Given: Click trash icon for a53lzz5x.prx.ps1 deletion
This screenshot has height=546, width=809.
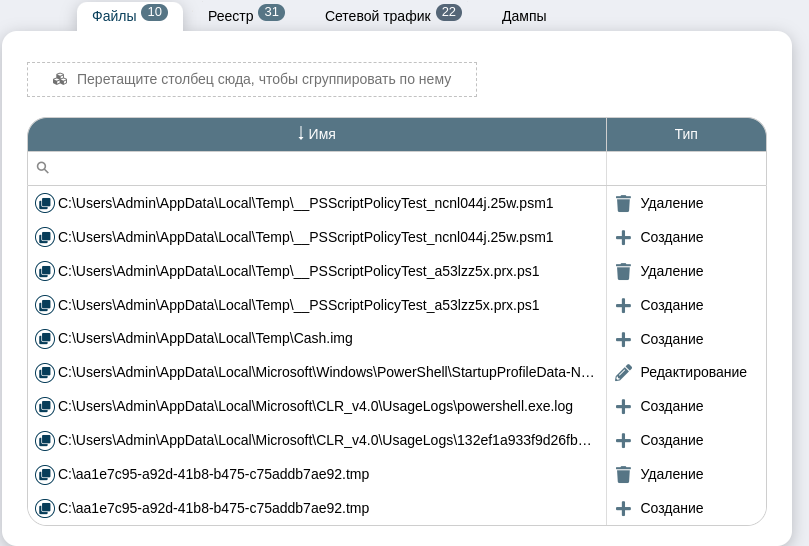Looking at the screenshot, I should [x=623, y=271].
